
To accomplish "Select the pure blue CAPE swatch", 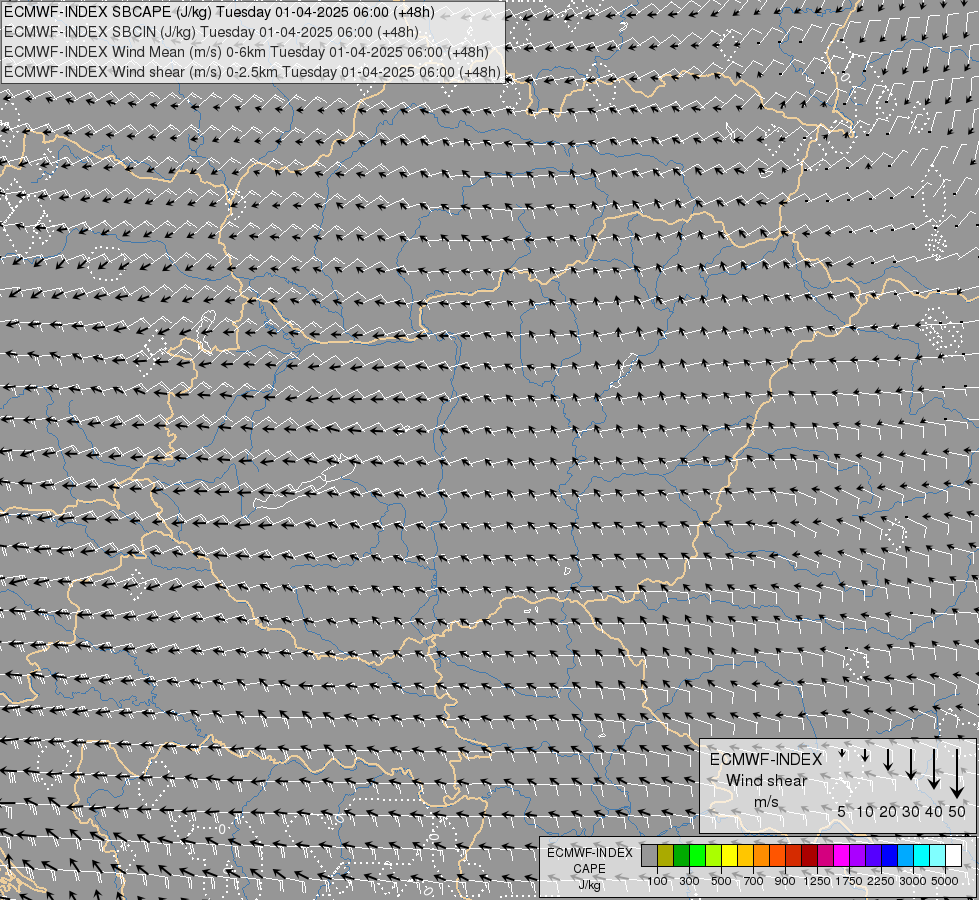I will point(889,855).
